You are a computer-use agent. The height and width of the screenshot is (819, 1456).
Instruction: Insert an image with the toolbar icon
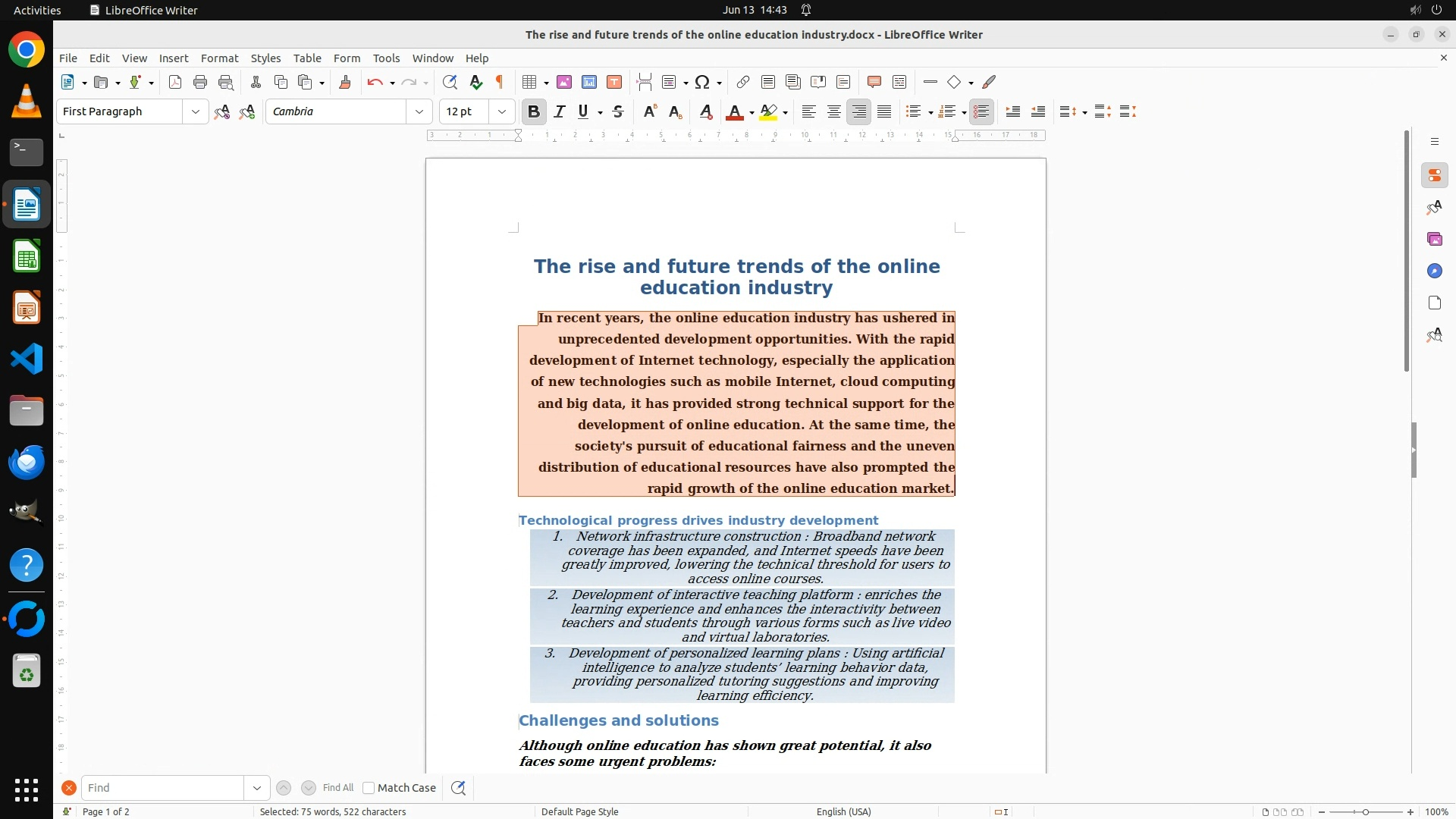click(x=564, y=82)
